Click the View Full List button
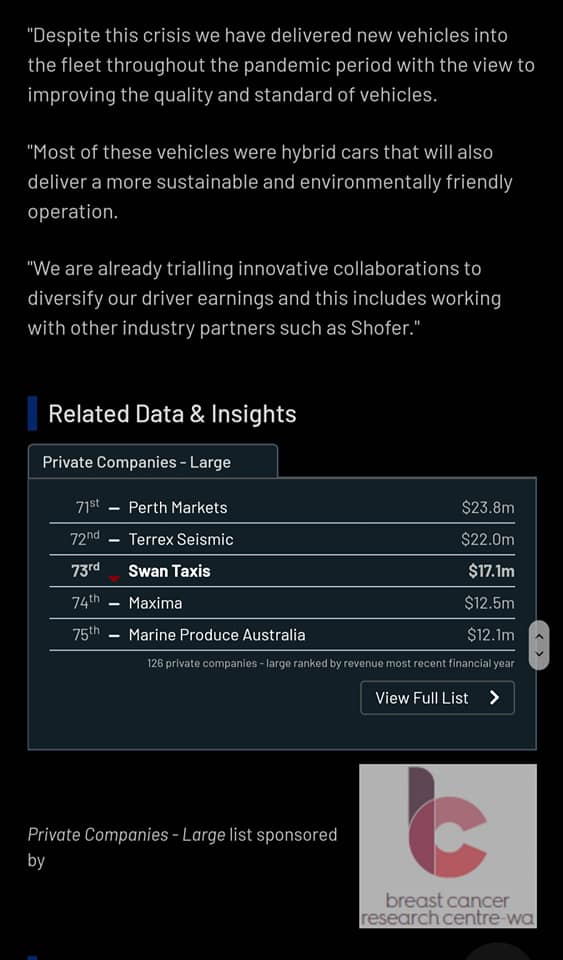Screen dimensions: 563x960 438,698
